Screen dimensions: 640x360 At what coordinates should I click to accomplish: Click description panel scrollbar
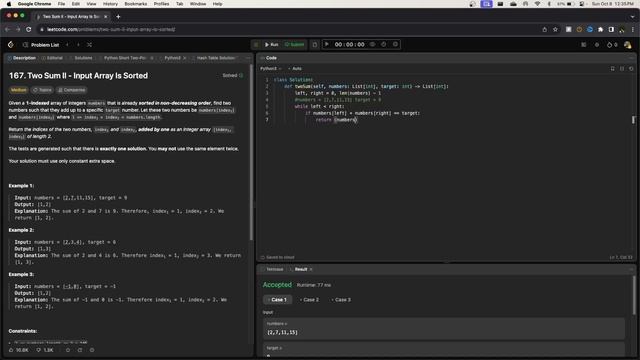pyautogui.click(x=251, y=152)
